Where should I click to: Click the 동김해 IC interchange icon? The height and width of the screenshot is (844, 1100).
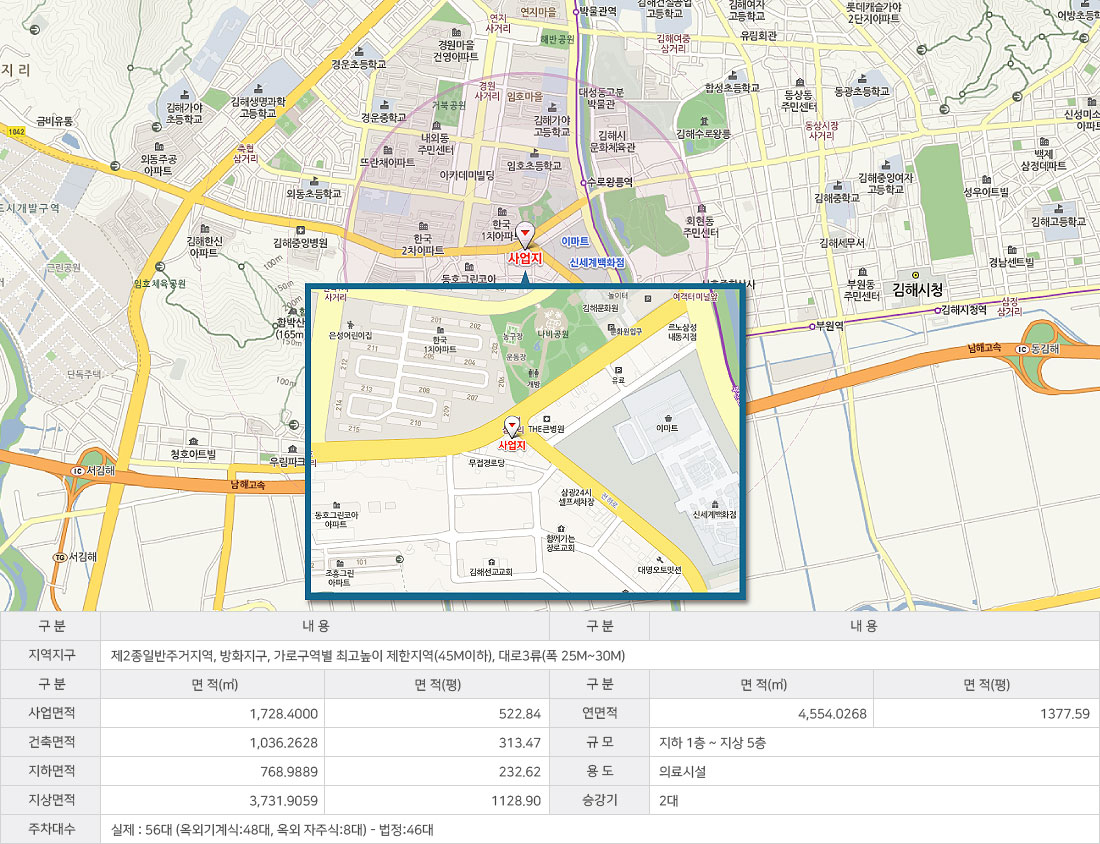[1022, 350]
